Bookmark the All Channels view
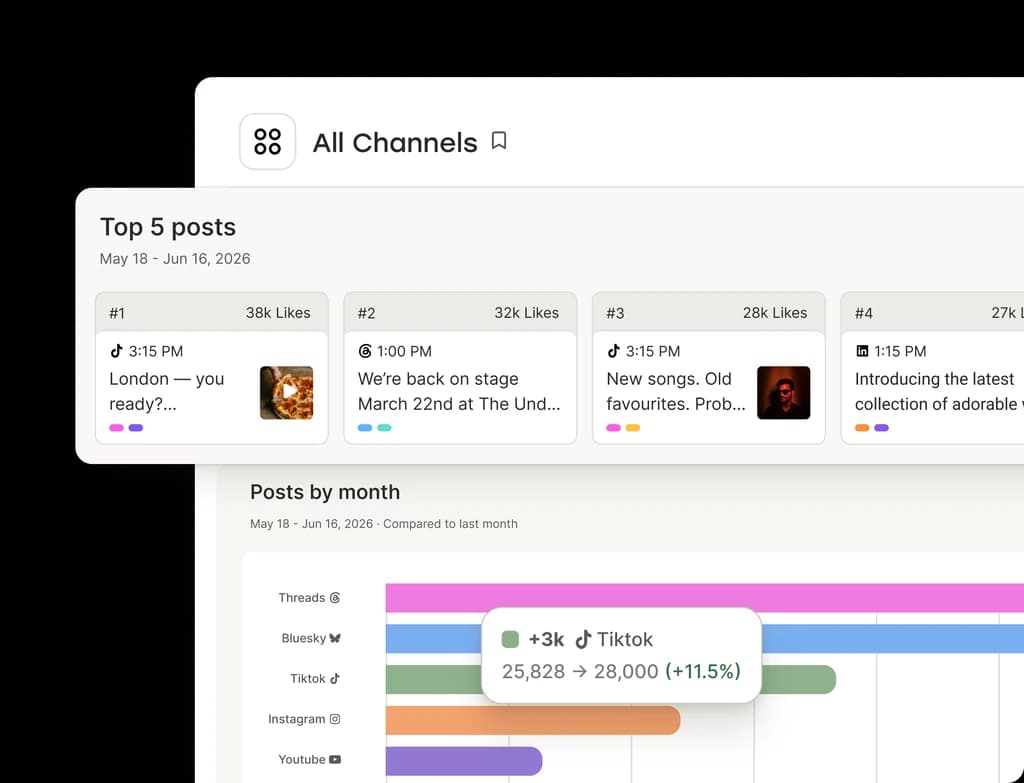This screenshot has height=783, width=1024. pos(499,141)
